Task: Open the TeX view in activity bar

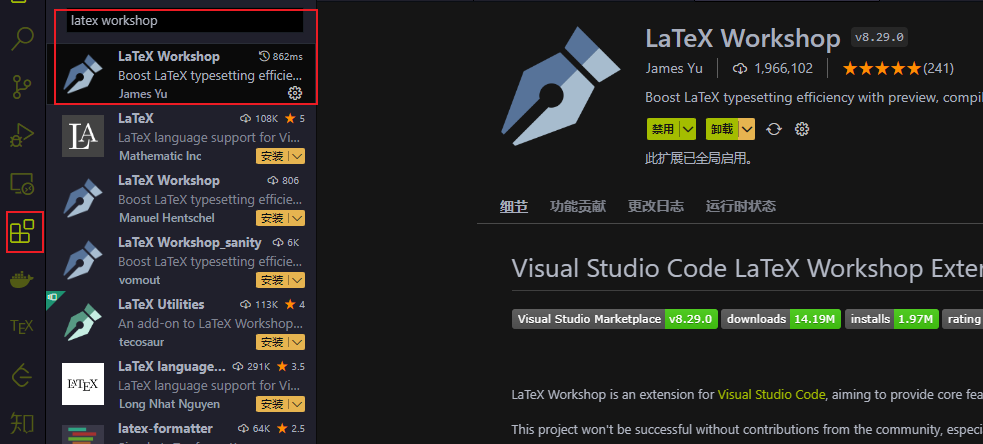Action: (22, 326)
